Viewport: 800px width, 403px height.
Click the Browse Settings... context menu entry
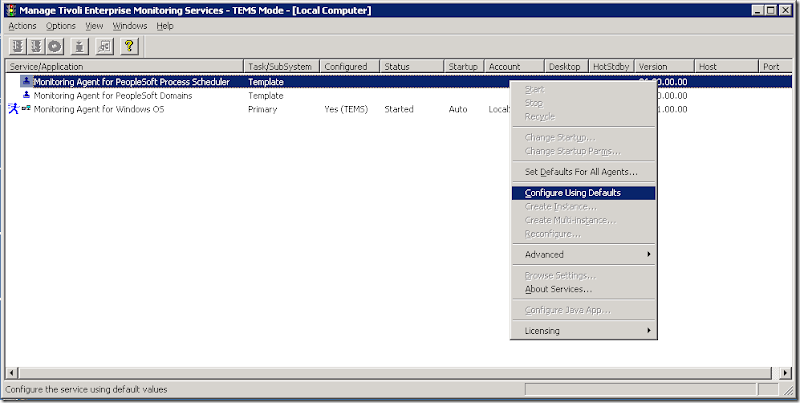(584, 275)
